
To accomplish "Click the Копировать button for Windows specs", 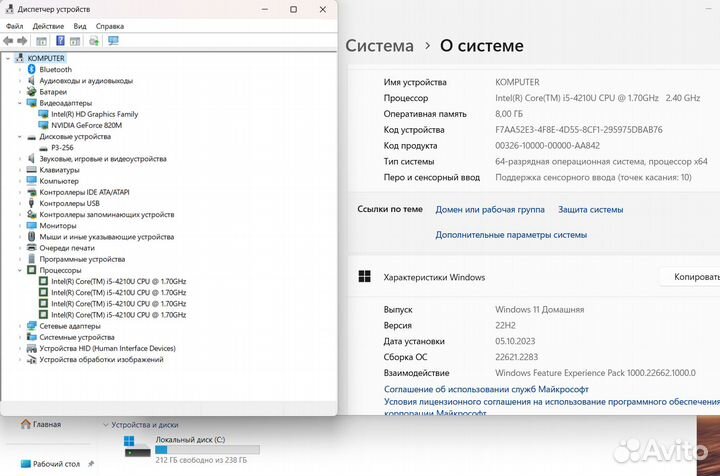I will click(691, 277).
